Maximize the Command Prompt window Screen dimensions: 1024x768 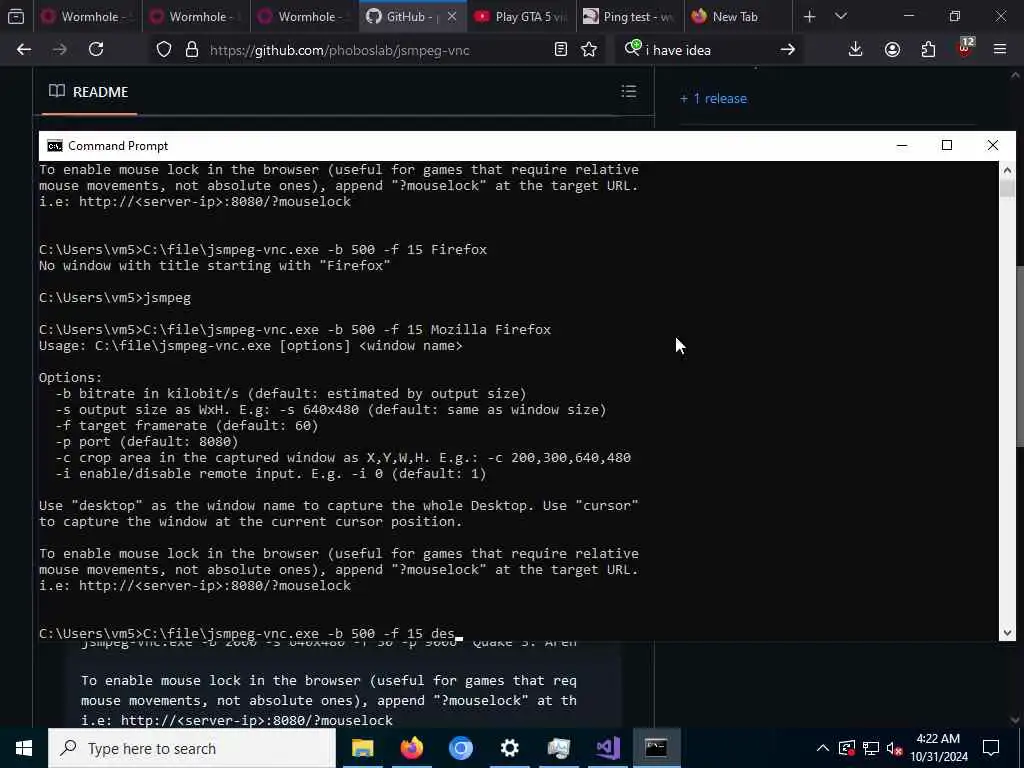[947, 145]
